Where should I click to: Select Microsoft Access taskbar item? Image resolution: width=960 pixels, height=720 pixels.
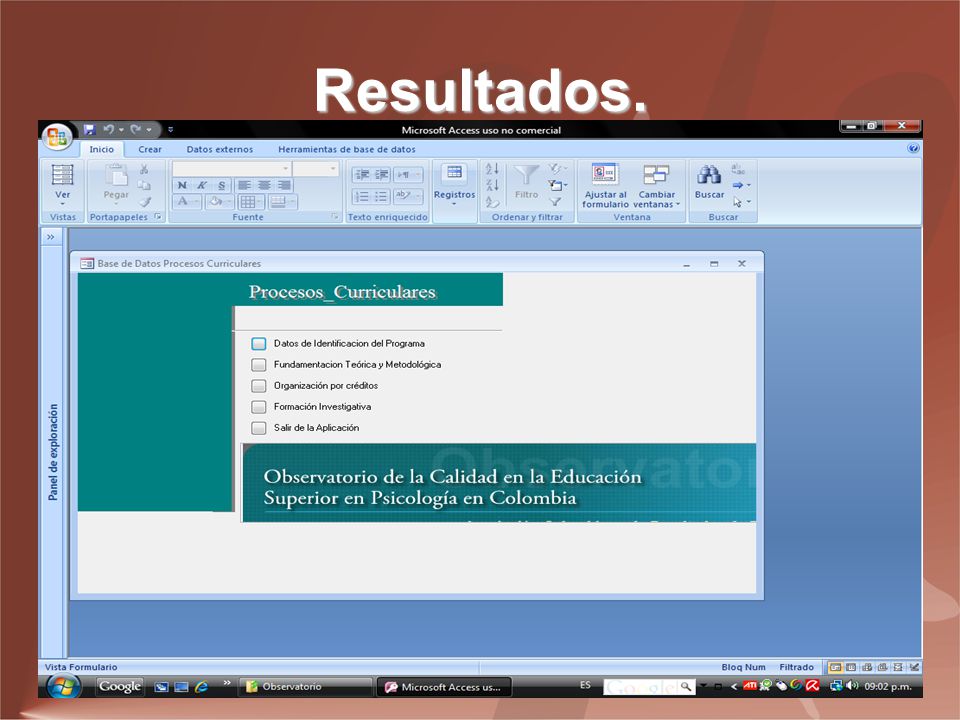coord(443,687)
